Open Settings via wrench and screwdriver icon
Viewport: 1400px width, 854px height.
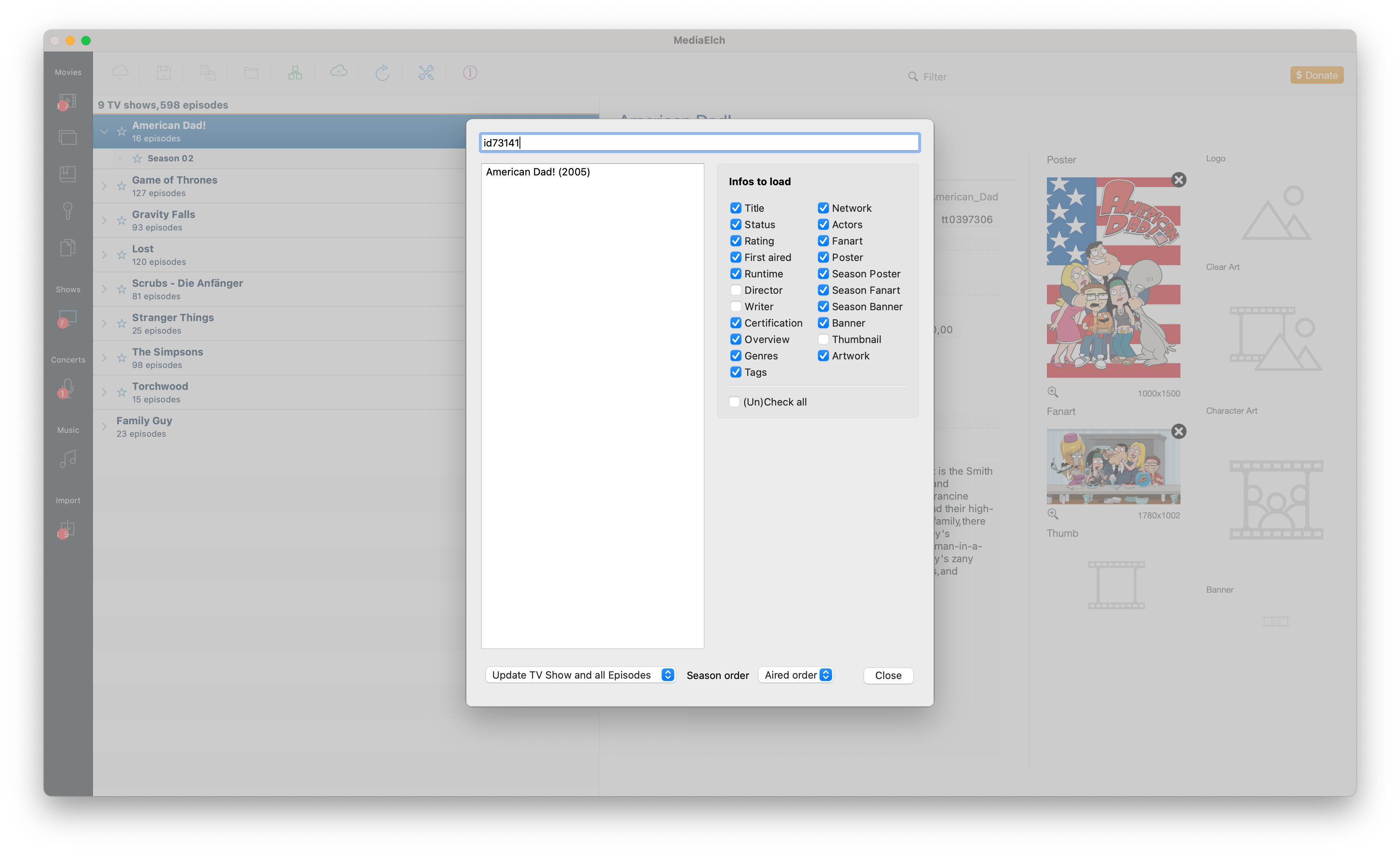[426, 72]
